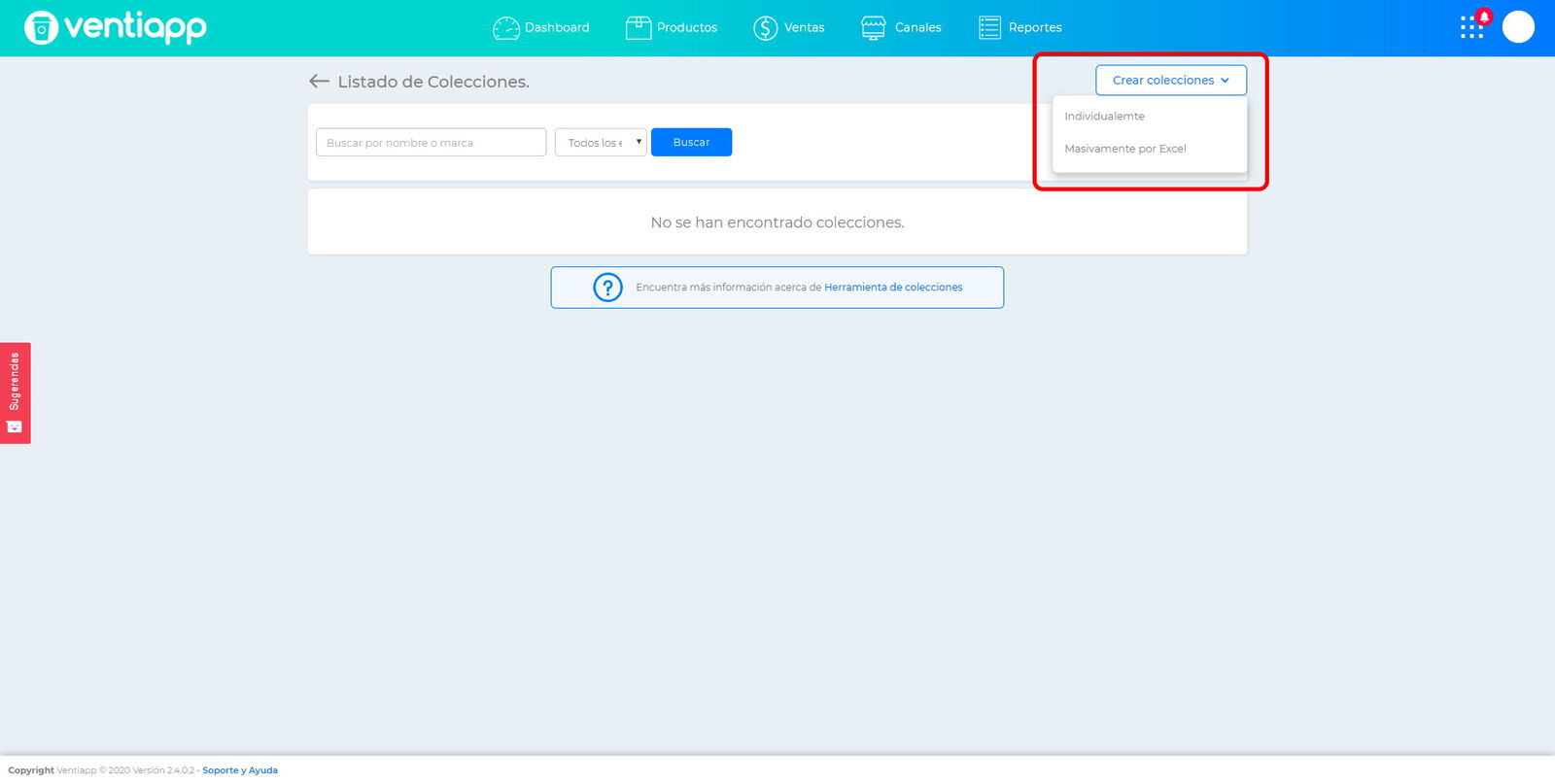Click the Productos box icon
1555x784 pixels.
click(639, 28)
